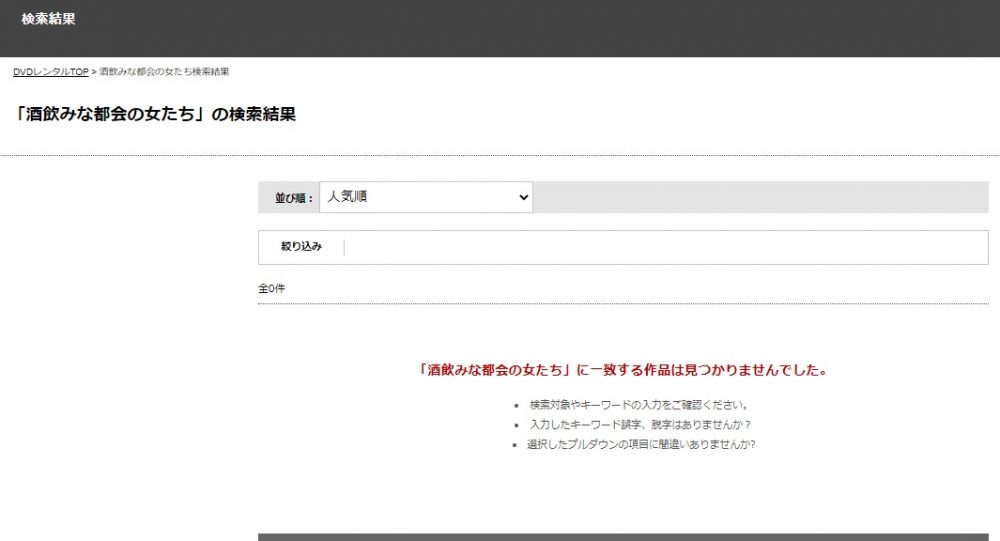Click the 検索結果 header title

tap(48, 19)
